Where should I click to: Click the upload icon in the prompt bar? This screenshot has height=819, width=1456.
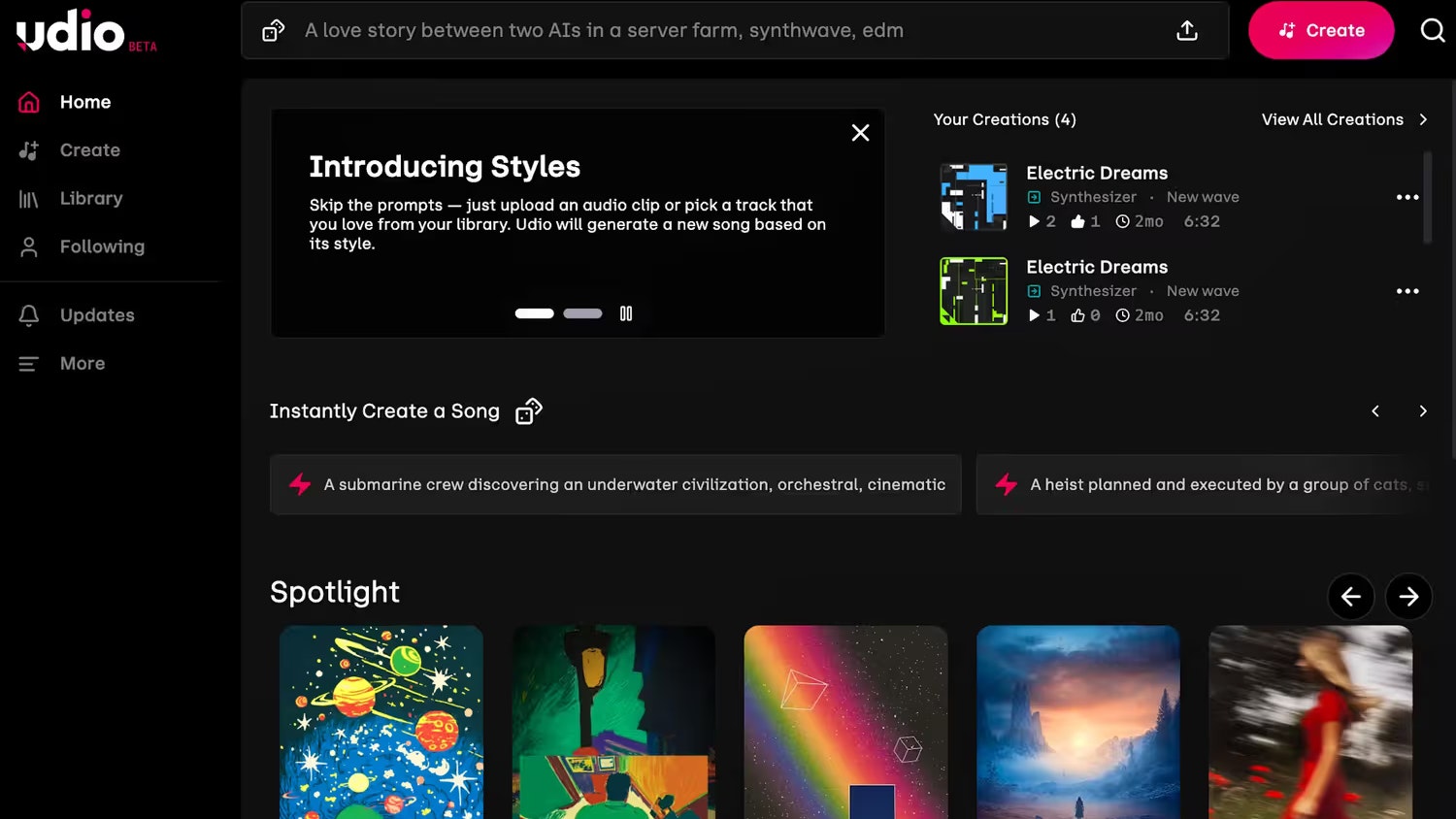1186,31
